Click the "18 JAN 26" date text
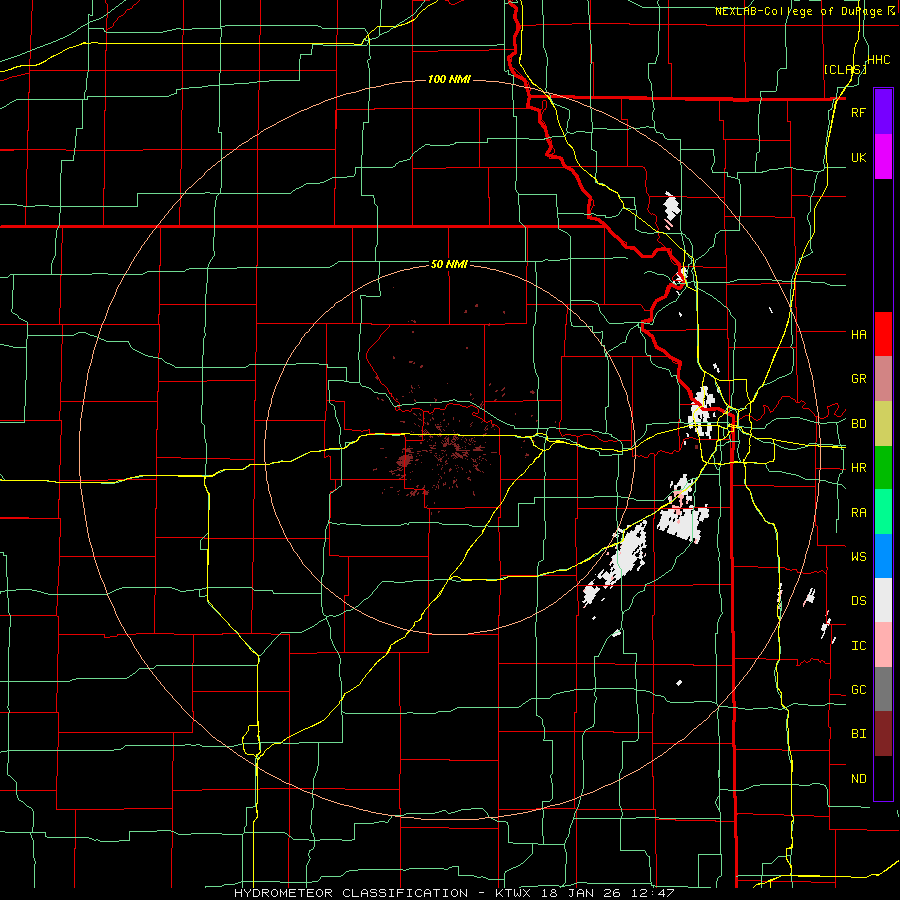The height and width of the screenshot is (900, 900). click(x=582, y=893)
